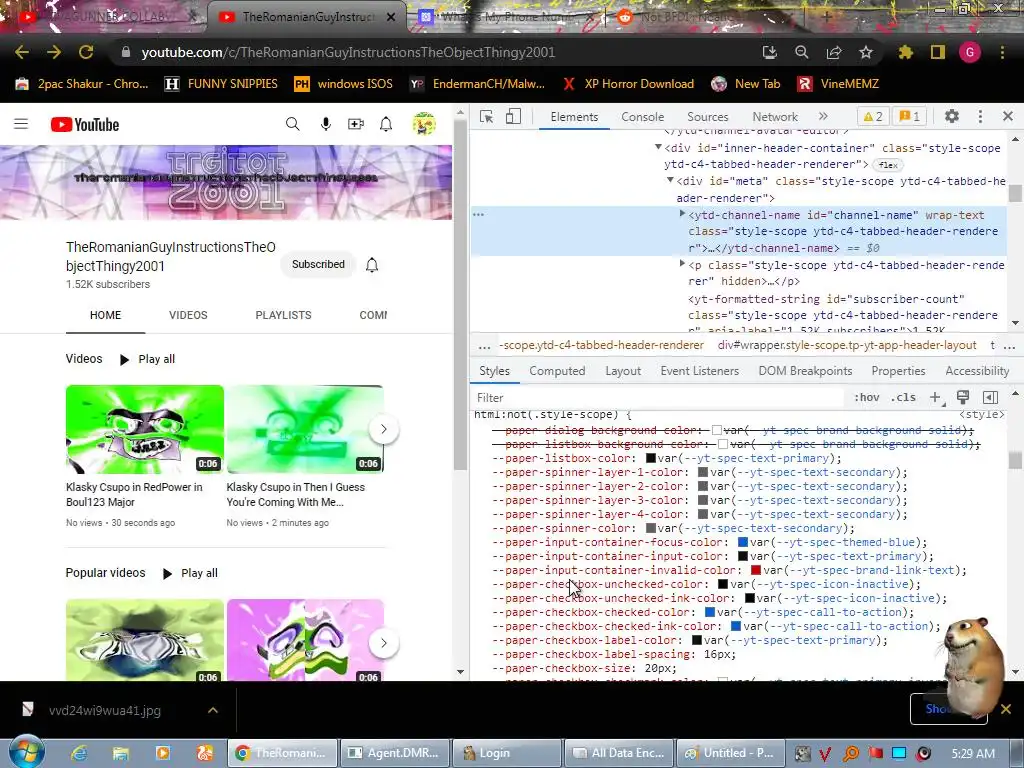Play all under Videos section
The image size is (1024, 768).
[x=148, y=359]
